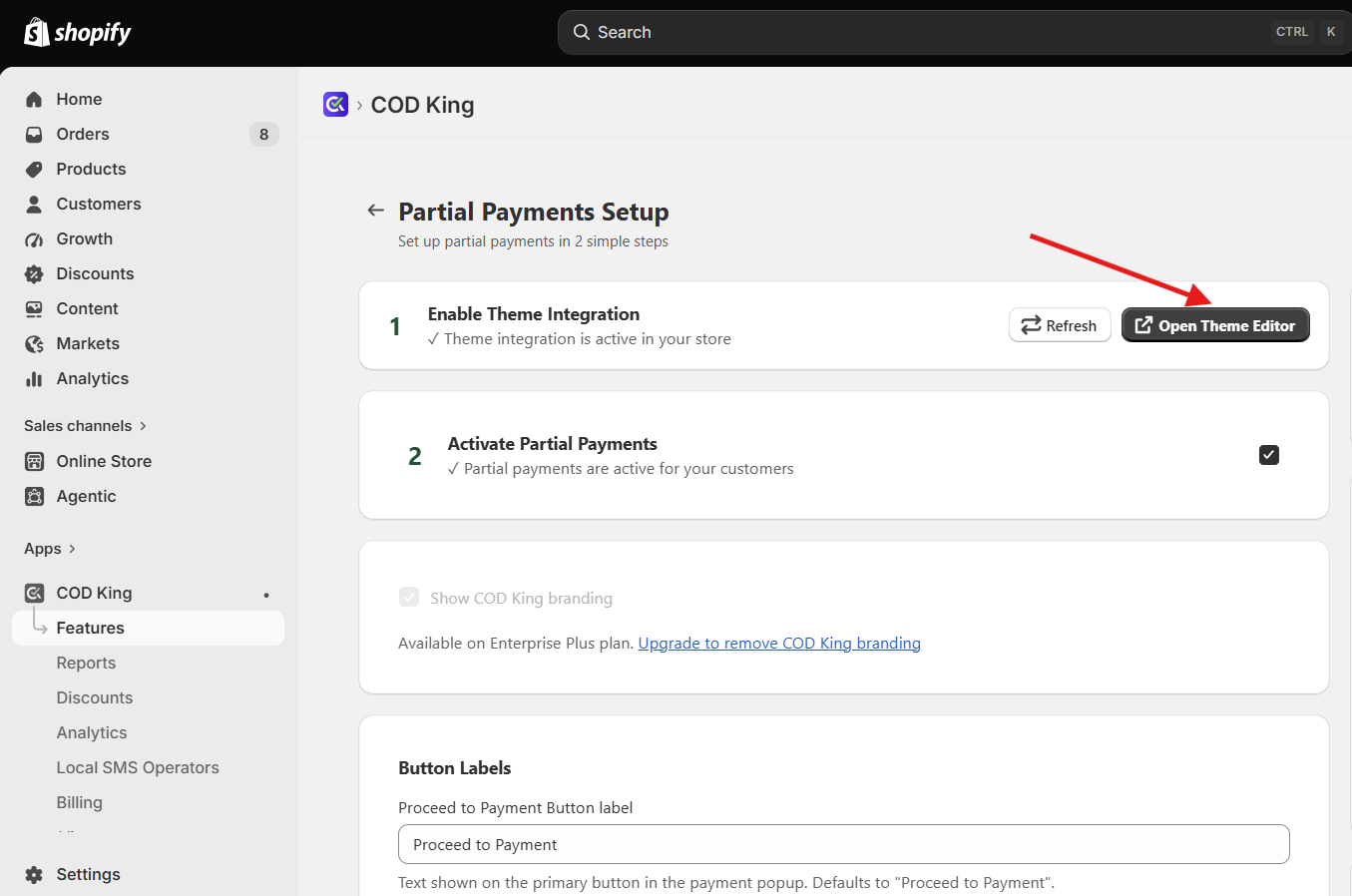The height and width of the screenshot is (896, 1352).
Task: Click the Settings gear icon
Action: coord(34,874)
